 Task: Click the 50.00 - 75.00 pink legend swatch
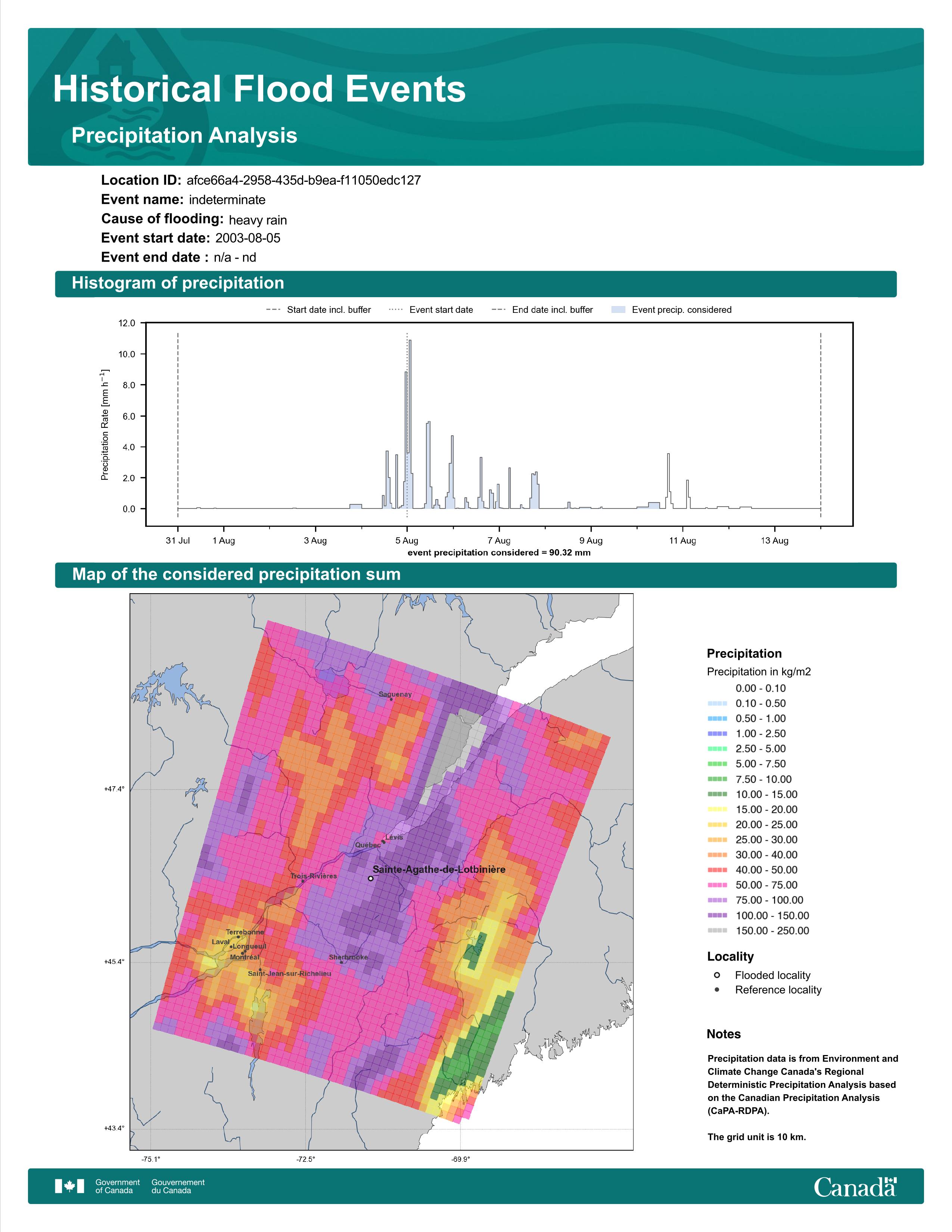[717, 885]
